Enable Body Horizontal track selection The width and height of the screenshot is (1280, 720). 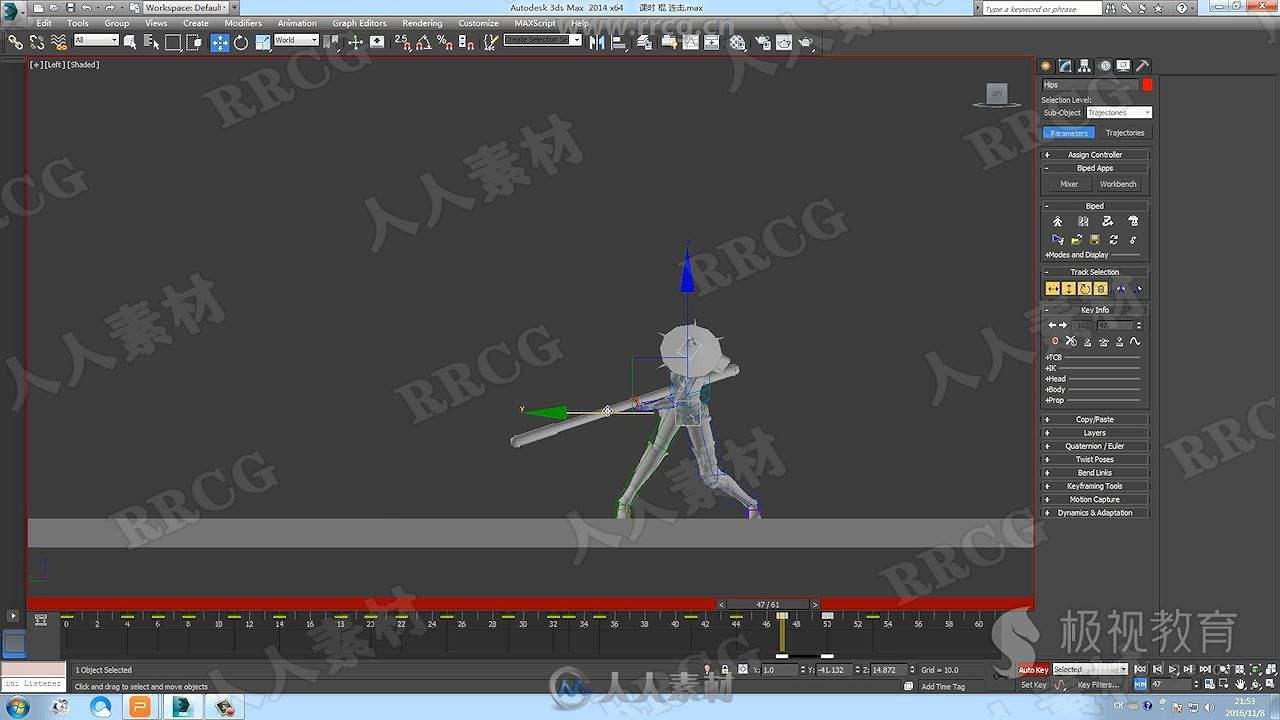[x=1053, y=289]
